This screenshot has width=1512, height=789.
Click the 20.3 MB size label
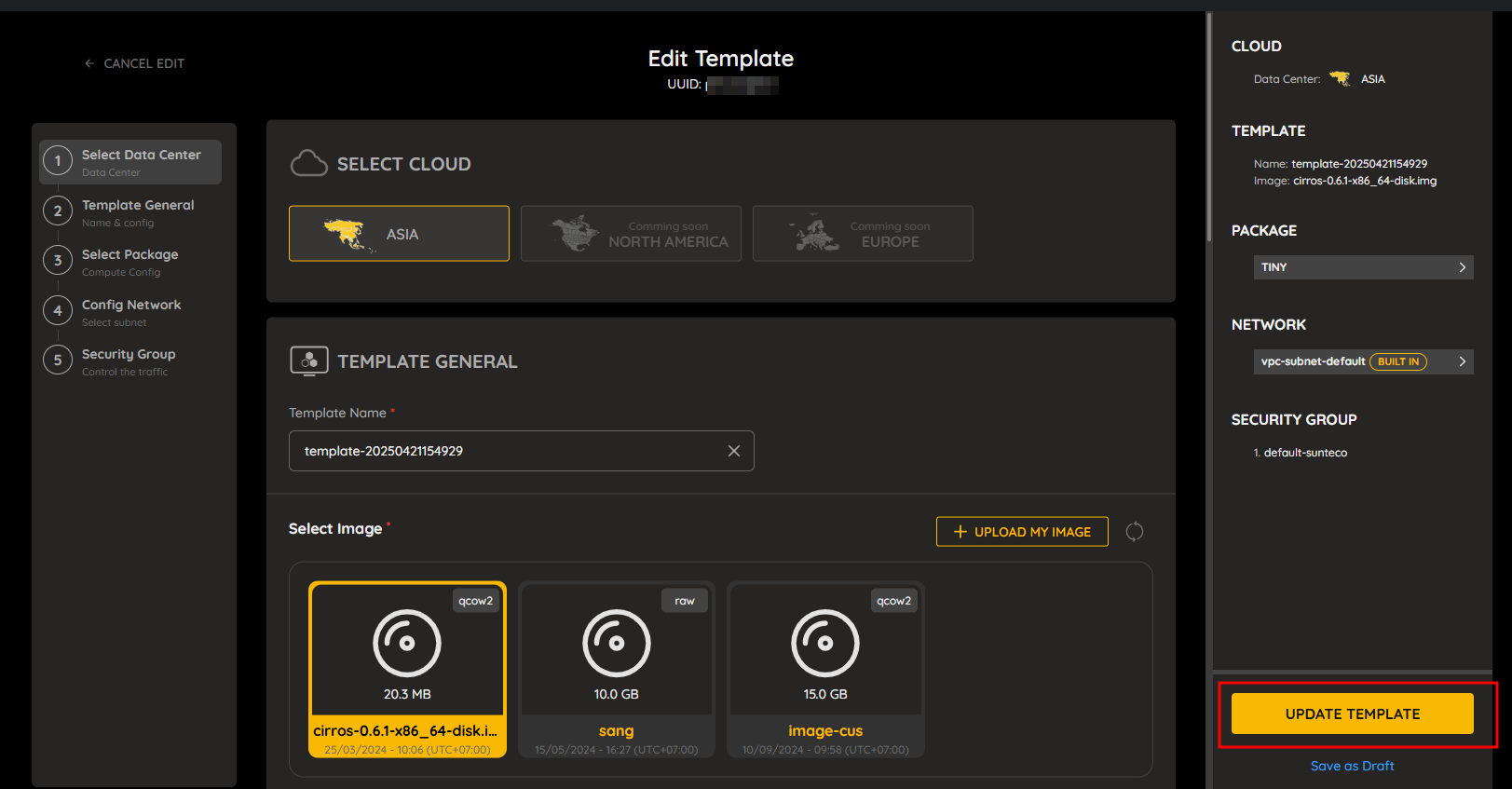click(x=407, y=694)
